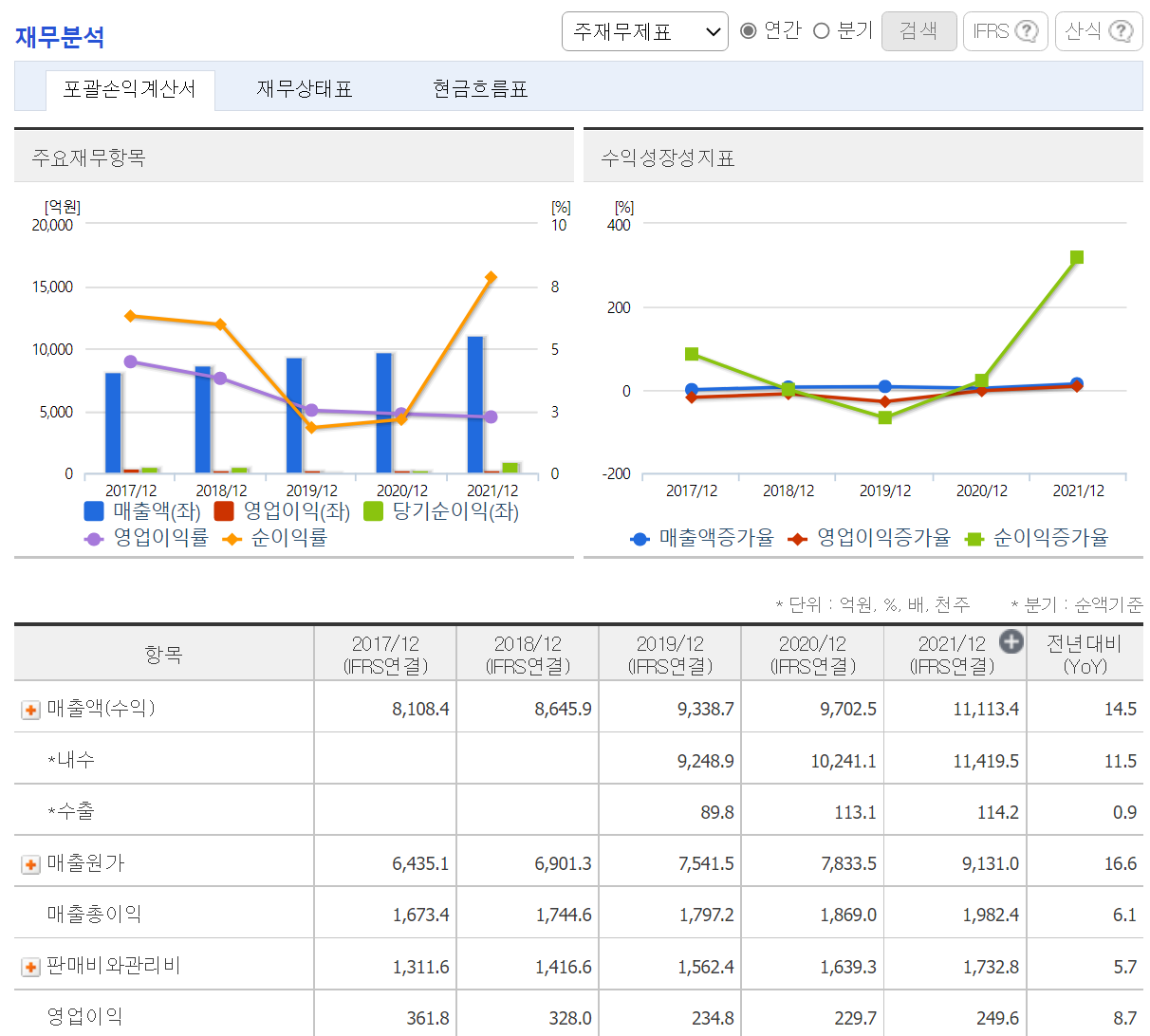Toggle 매출액(좌) blue legend marker
The width and height of the screenshot is (1150, 1036).
(94, 511)
